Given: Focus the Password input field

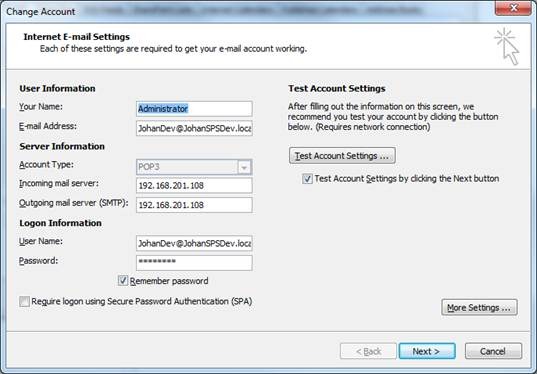Looking at the screenshot, I should pos(194,263).
